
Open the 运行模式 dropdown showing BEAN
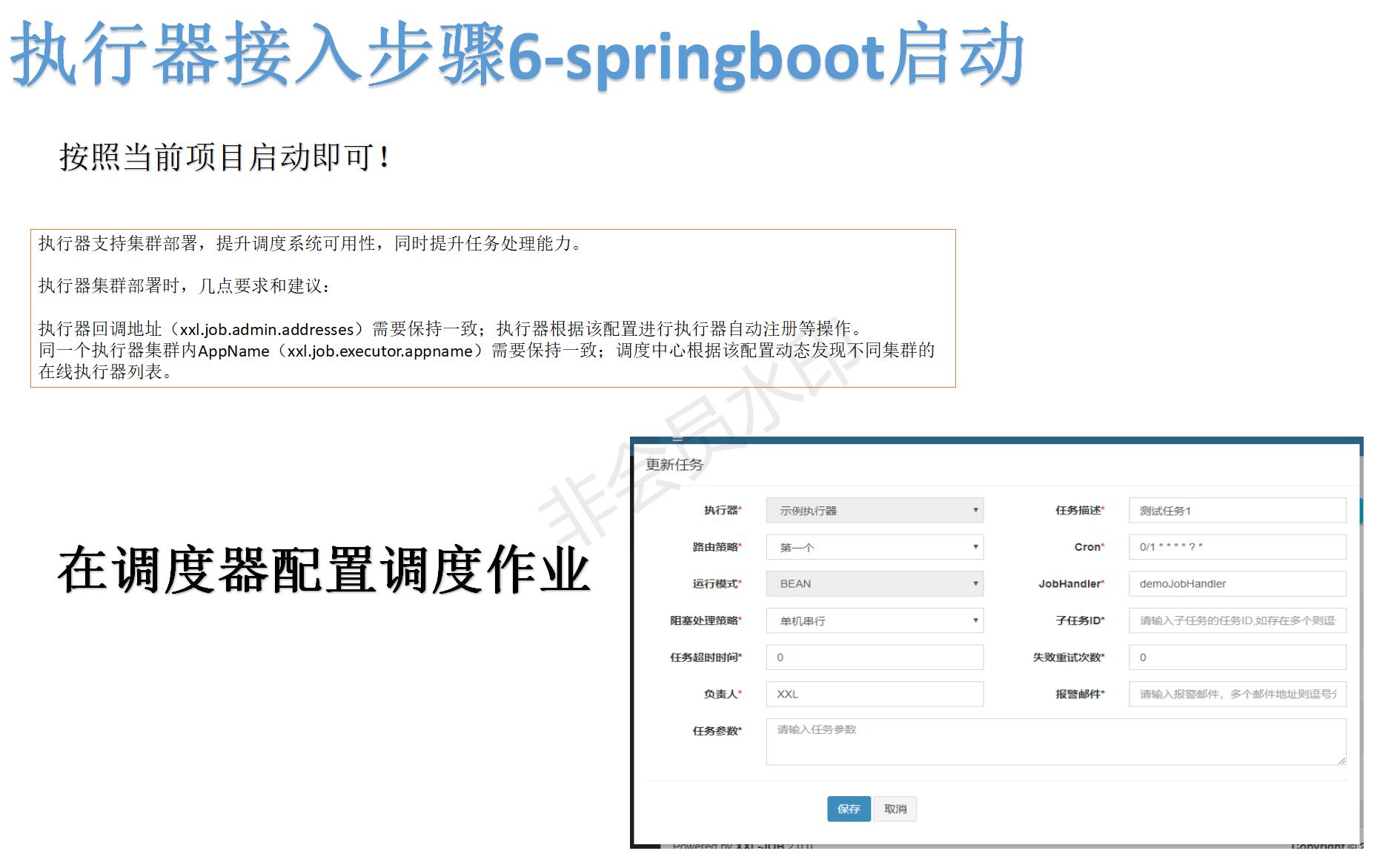(x=875, y=584)
